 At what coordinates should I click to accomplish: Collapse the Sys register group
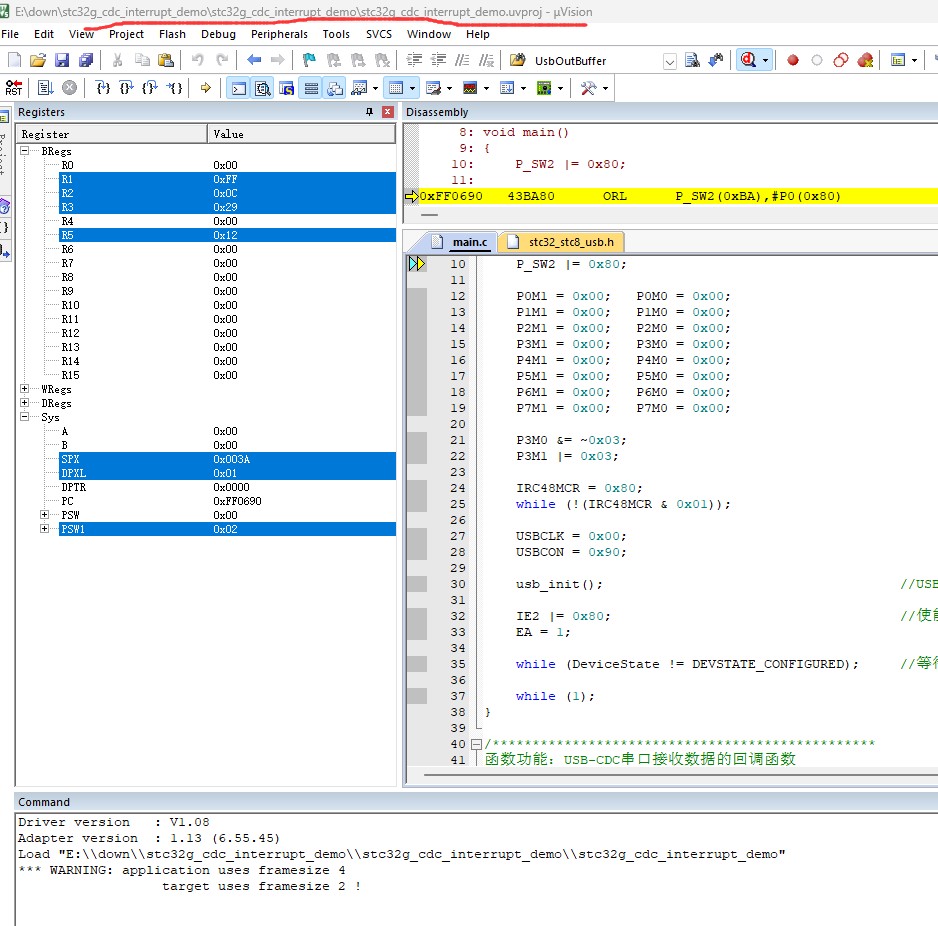coord(25,416)
